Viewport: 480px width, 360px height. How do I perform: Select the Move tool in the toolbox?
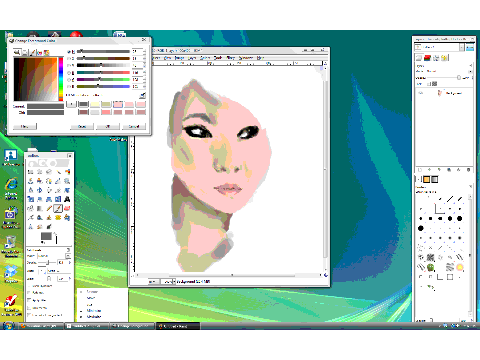click(x=40, y=190)
